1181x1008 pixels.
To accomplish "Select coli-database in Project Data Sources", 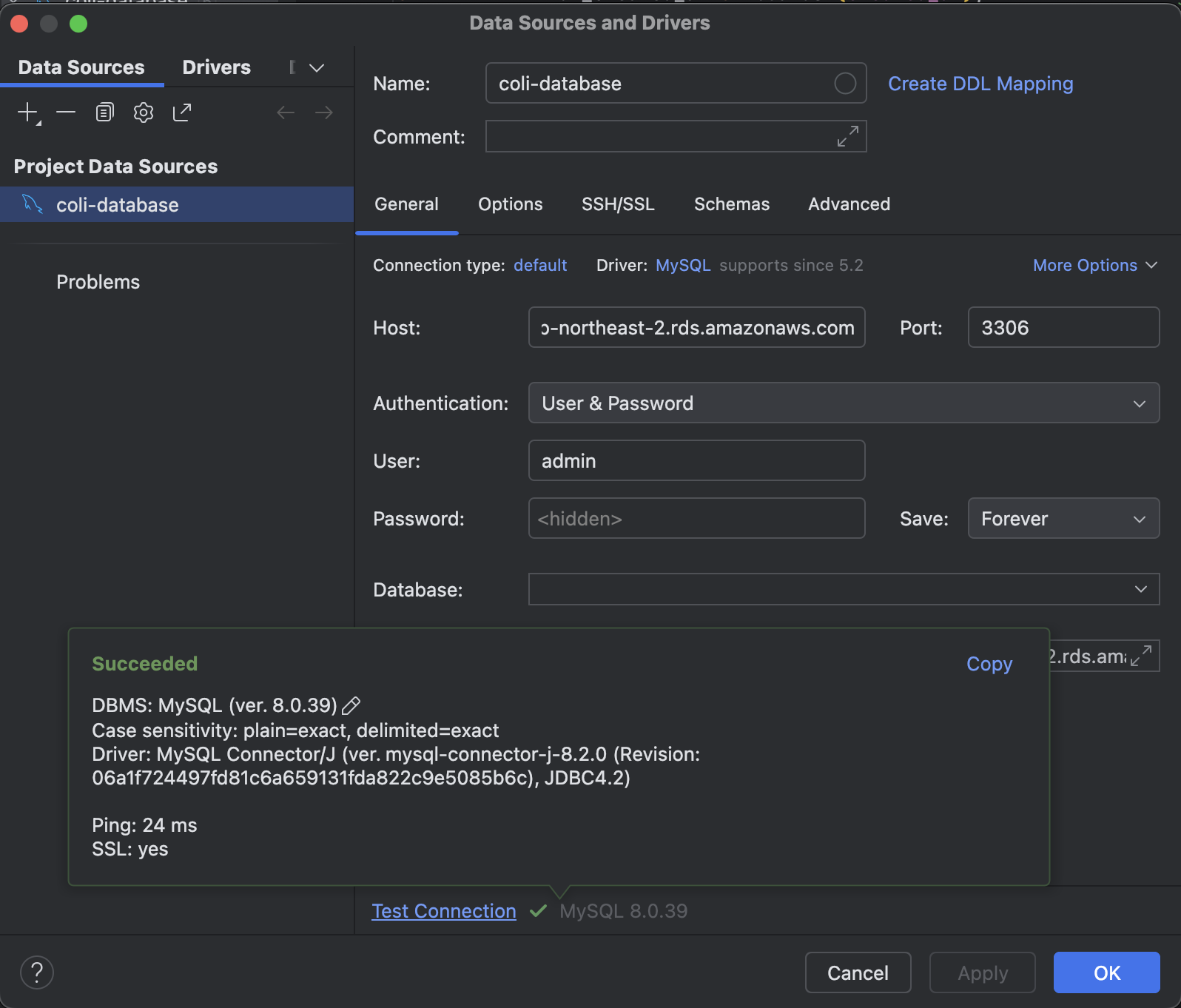I will pos(177,204).
